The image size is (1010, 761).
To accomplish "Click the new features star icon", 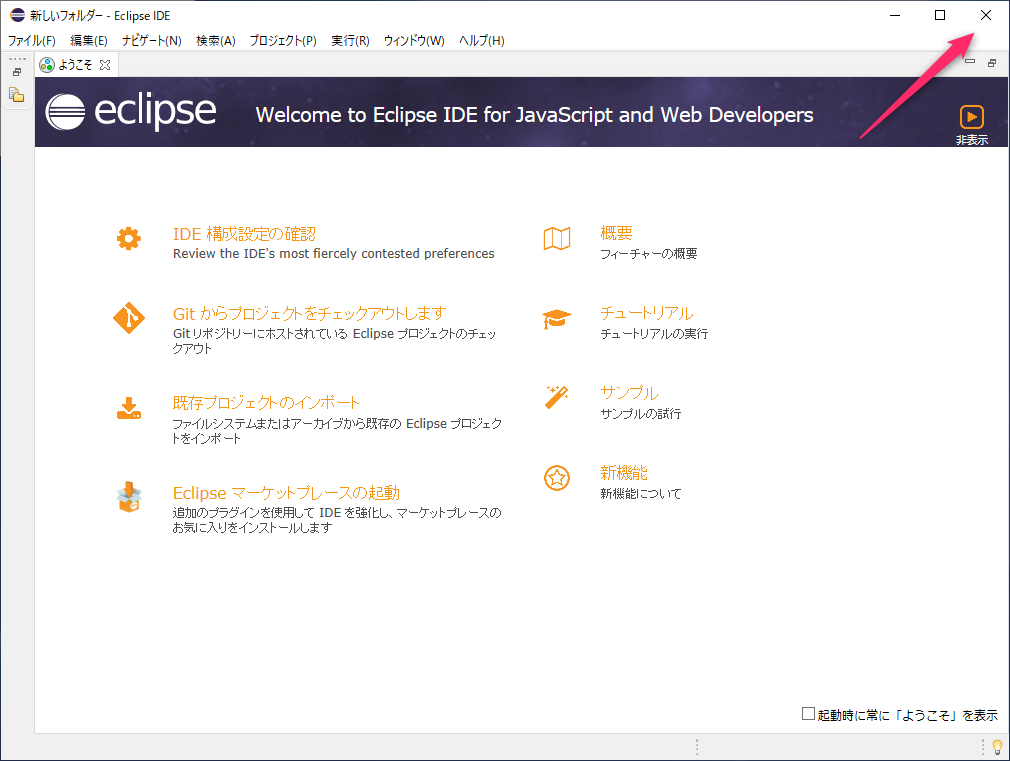I will point(557,478).
